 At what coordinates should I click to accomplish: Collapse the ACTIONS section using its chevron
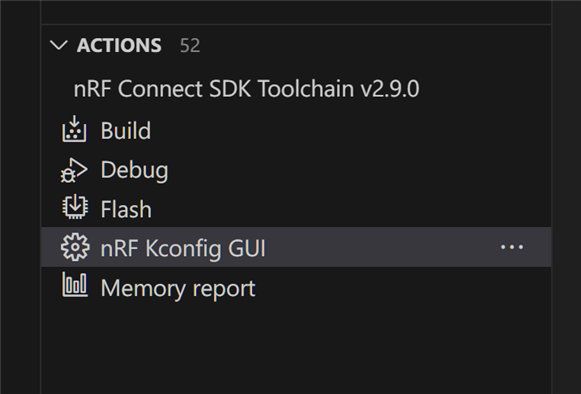59,46
